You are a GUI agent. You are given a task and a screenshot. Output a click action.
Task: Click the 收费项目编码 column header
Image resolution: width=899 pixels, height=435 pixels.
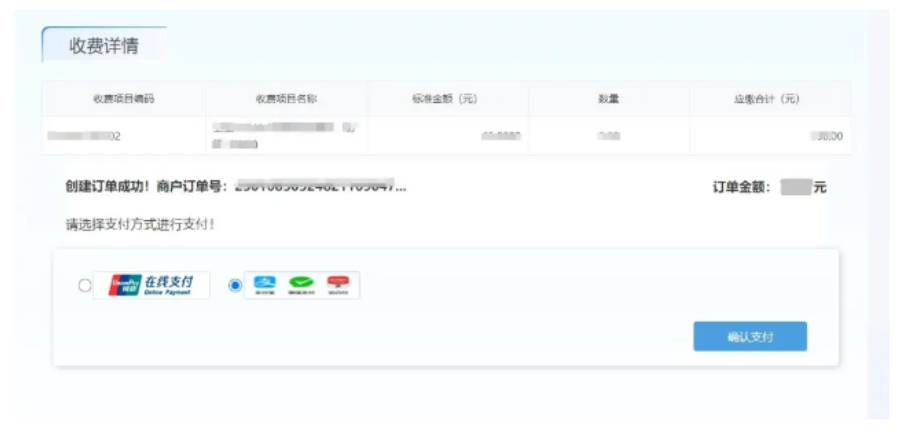[123, 99]
